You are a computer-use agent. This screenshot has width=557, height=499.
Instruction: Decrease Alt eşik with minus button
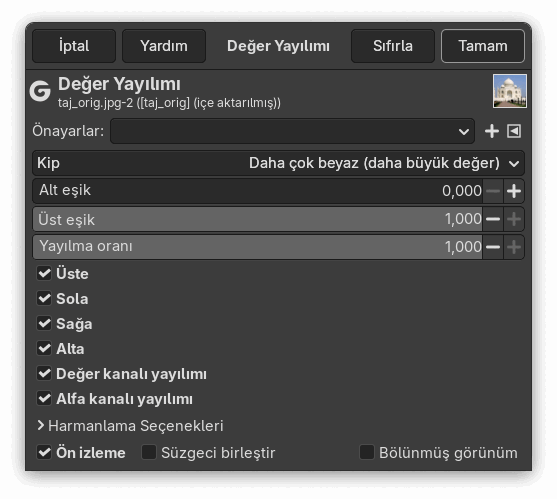point(493,191)
